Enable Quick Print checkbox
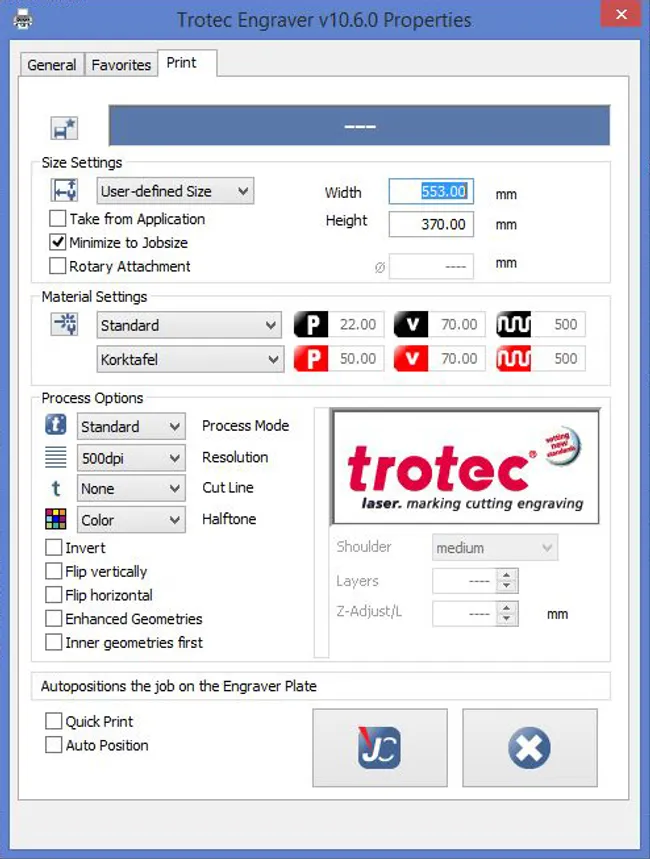Viewport: 650px width, 859px height. 54,721
